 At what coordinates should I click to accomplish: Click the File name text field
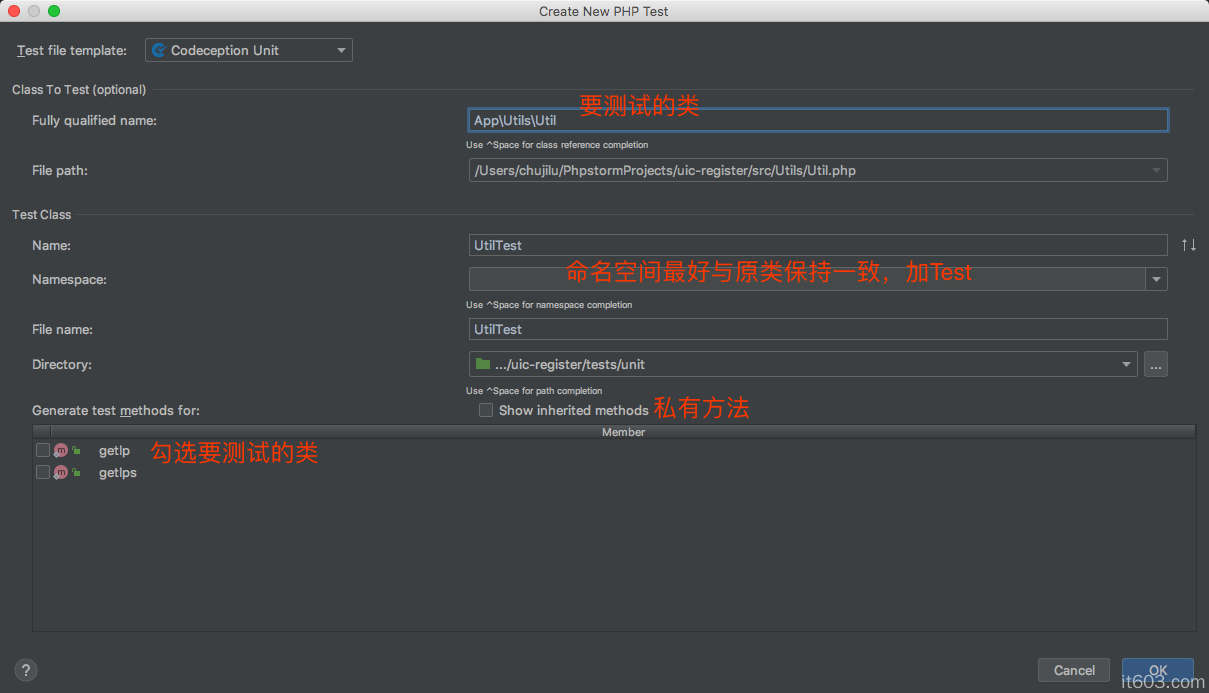click(817, 329)
